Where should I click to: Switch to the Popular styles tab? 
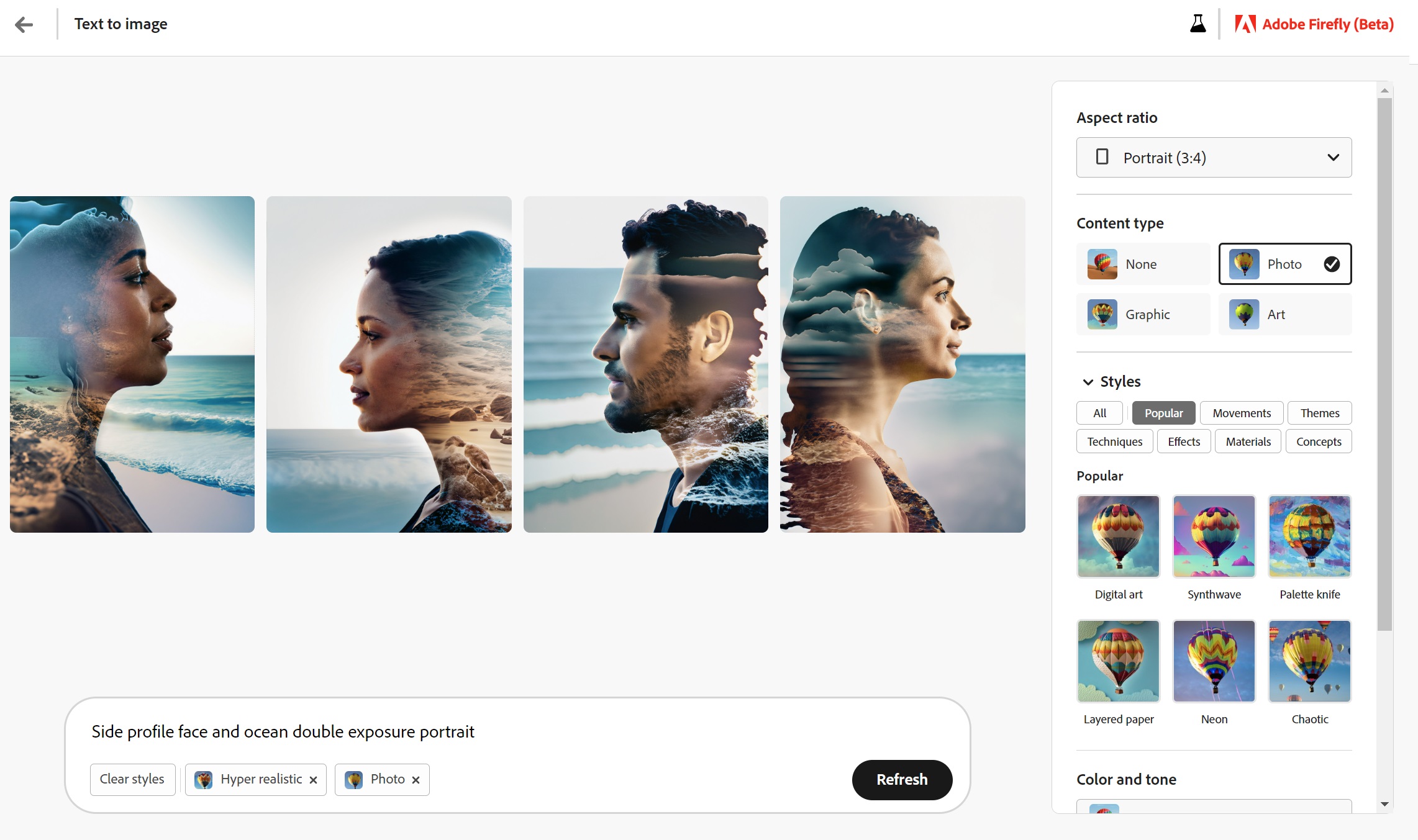(1163, 412)
